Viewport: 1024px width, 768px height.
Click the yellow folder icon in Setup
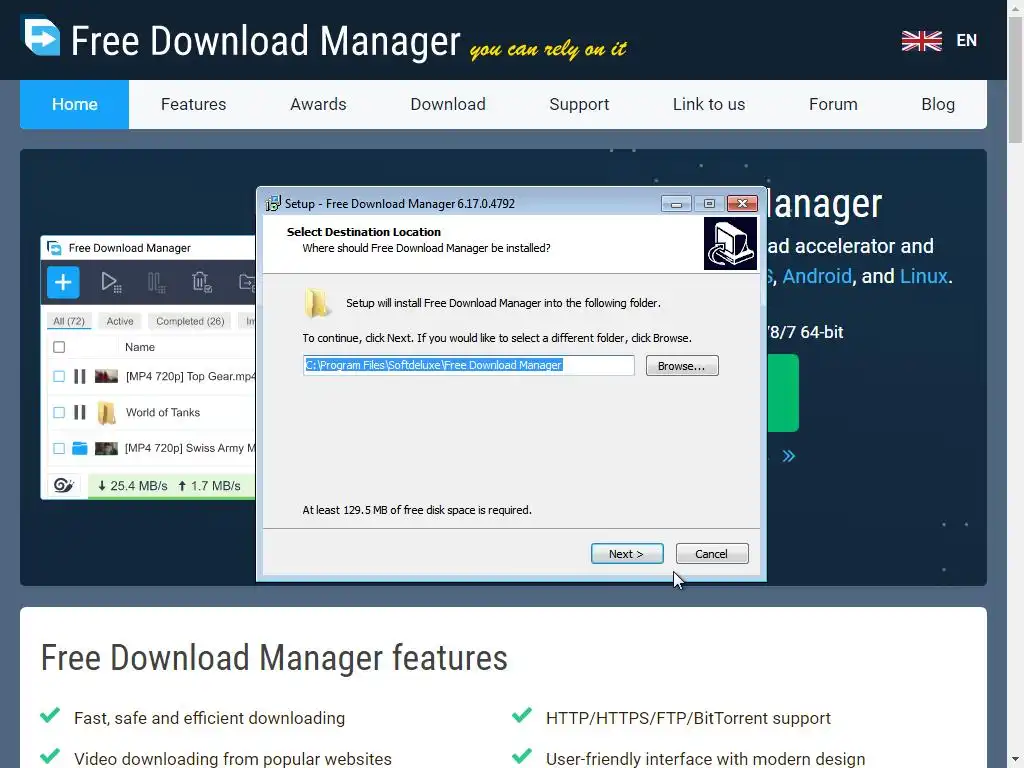[x=317, y=303]
